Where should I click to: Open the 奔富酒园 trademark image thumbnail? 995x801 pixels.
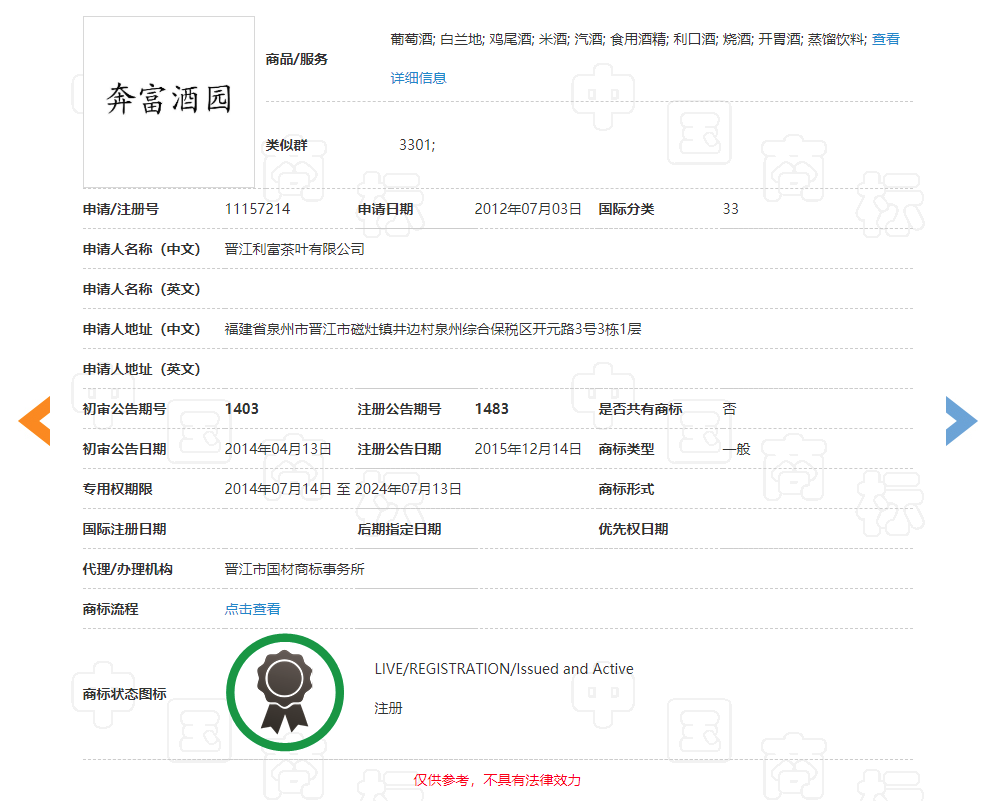click(x=169, y=102)
